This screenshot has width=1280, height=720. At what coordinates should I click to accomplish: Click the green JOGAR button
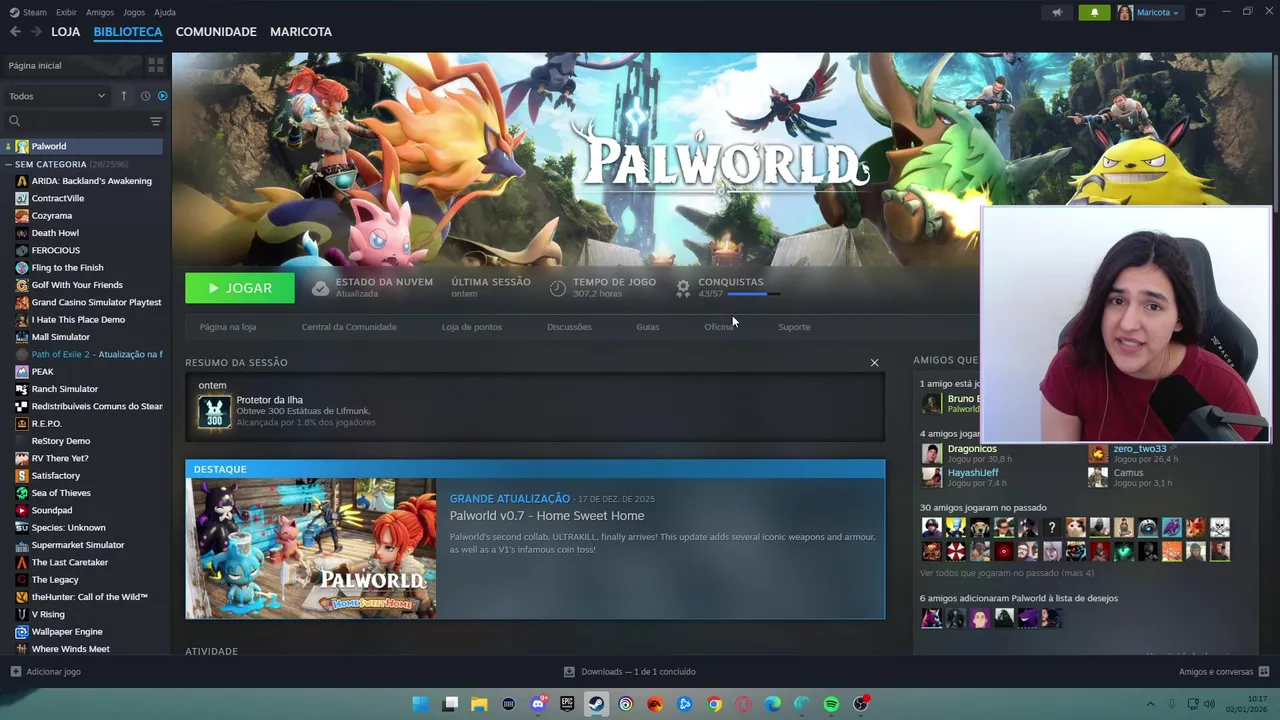240,288
